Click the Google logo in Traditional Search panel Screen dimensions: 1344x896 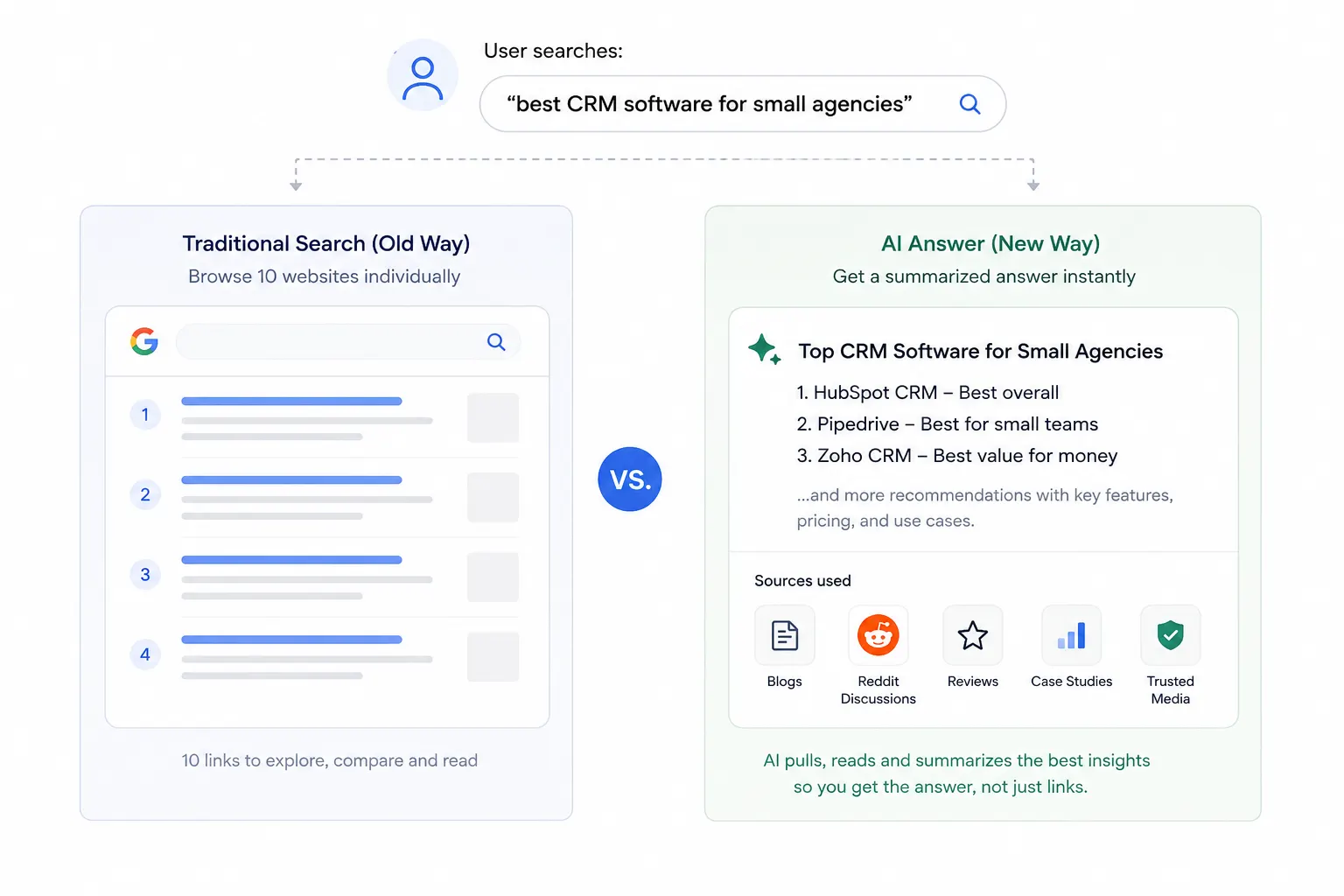click(144, 341)
